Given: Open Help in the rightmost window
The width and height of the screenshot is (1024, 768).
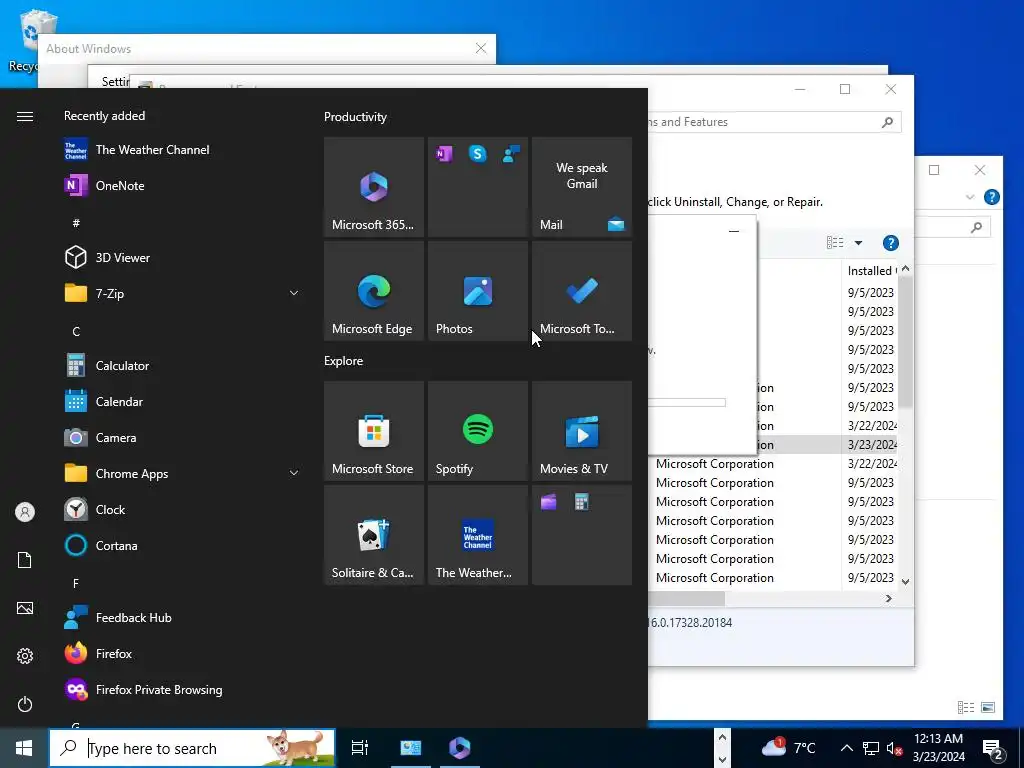Looking at the screenshot, I should click(x=991, y=197).
